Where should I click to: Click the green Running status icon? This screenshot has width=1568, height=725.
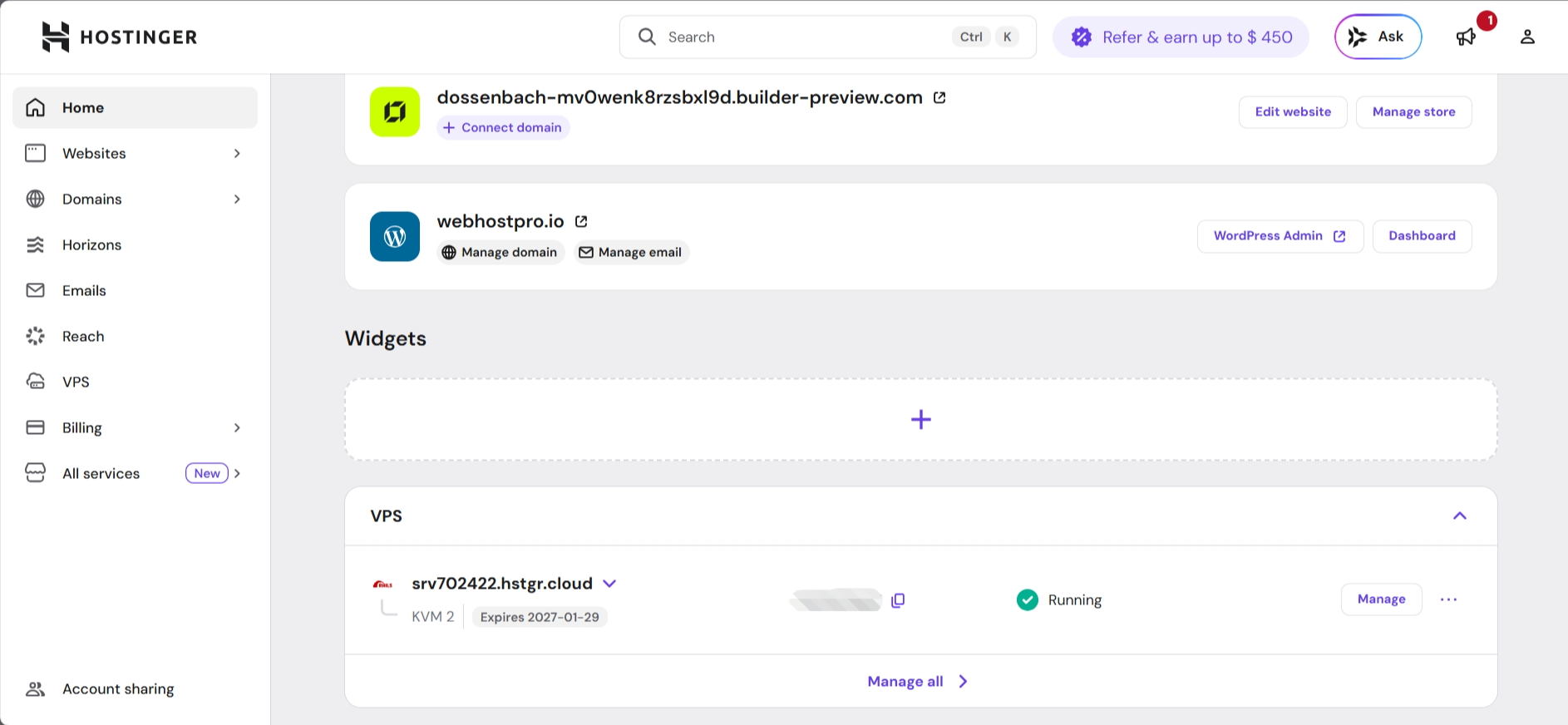(x=1028, y=599)
